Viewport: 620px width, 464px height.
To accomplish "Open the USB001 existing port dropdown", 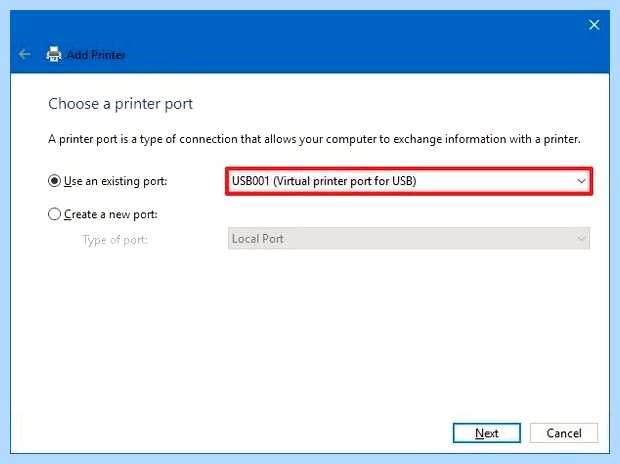I will 409,181.
